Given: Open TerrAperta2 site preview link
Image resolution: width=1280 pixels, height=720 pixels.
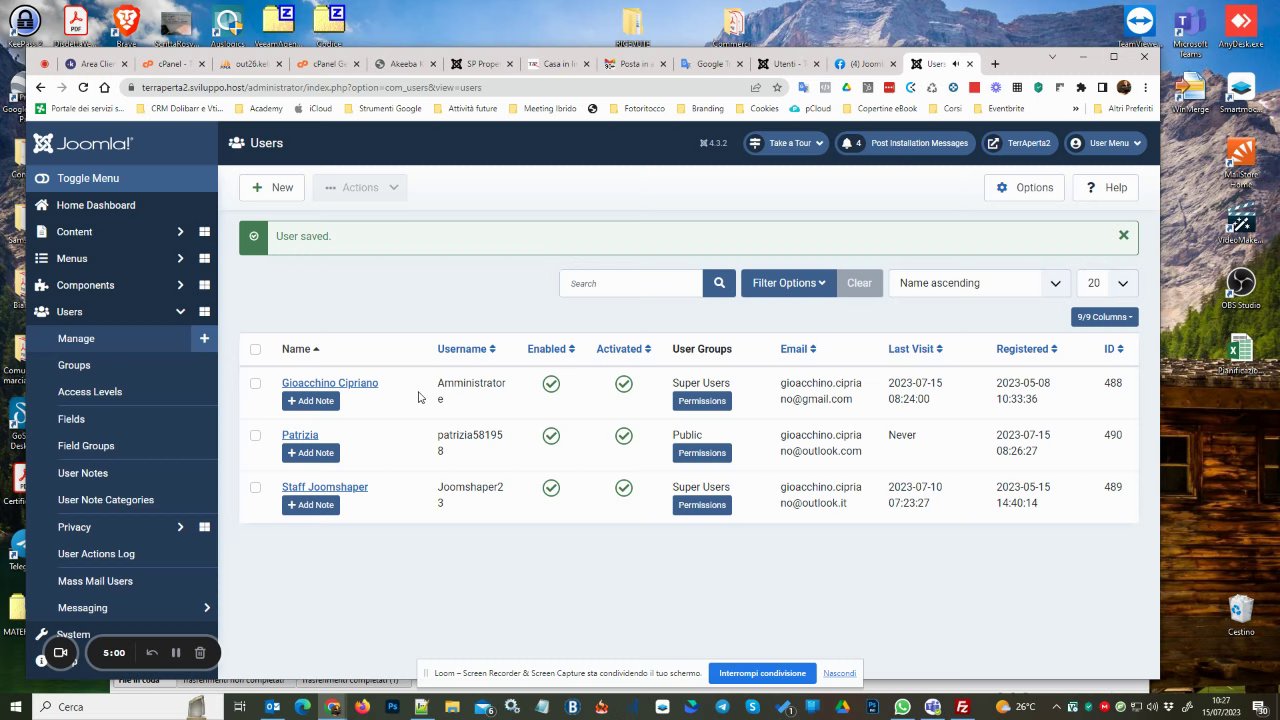Looking at the screenshot, I should (x=1019, y=143).
